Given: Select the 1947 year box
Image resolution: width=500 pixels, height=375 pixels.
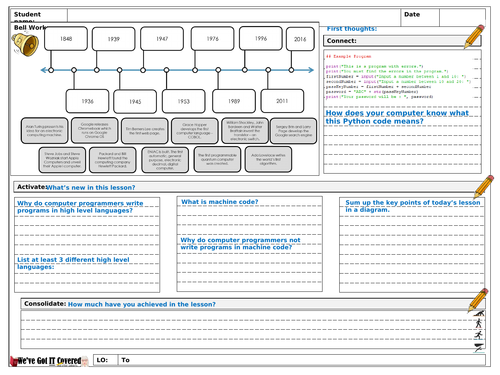Looking at the screenshot, I should [x=162, y=39].
